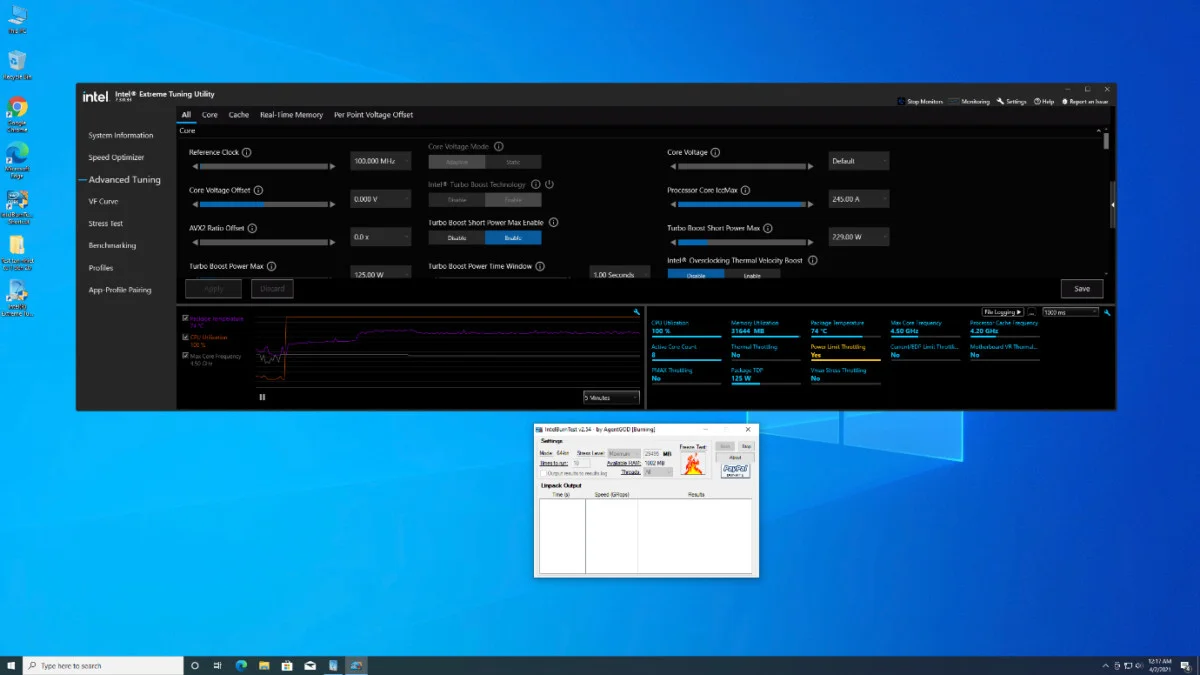The image size is (1200, 675).
Task: Open Per Point Voltage Offset tab
Action: coord(374,115)
